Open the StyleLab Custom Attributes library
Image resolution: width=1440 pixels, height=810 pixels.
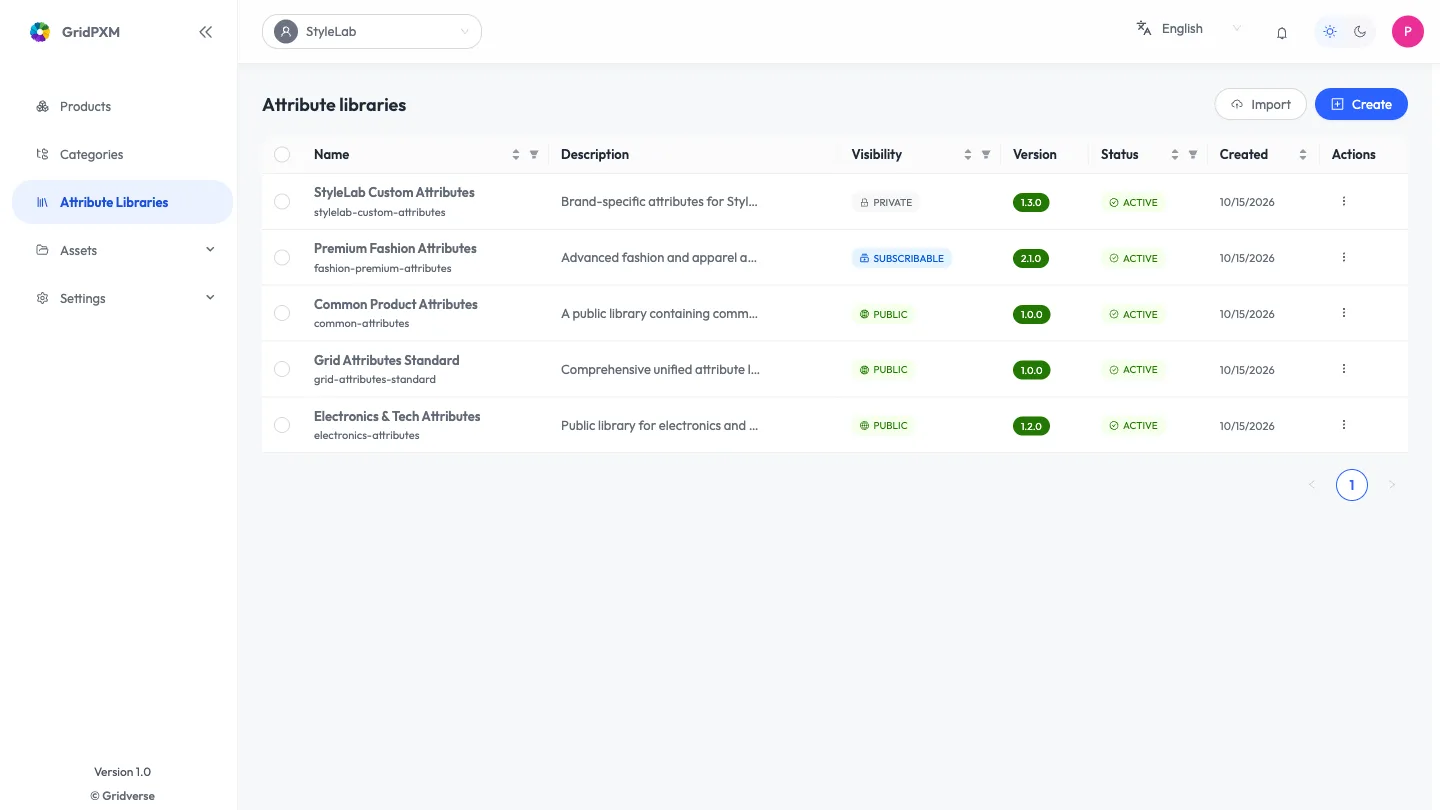pos(394,192)
